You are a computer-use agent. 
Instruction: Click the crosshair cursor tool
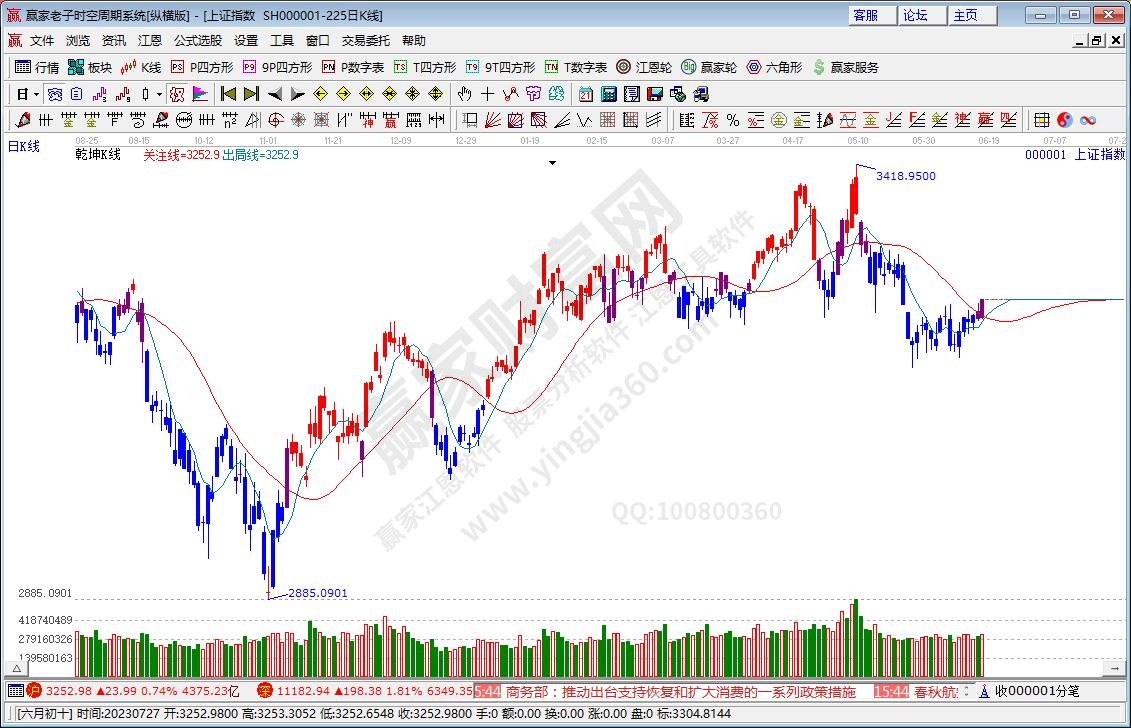click(x=487, y=94)
